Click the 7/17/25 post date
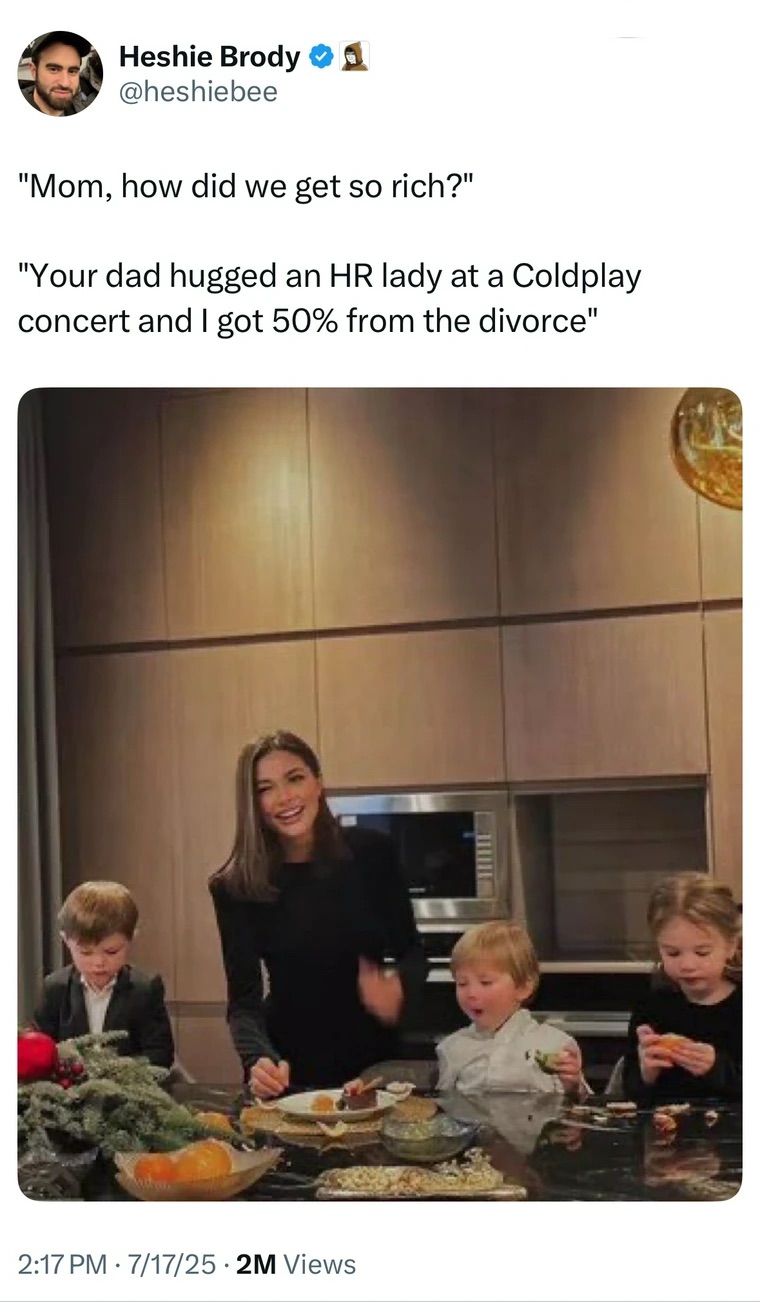Viewport: 760px width, 1302px height. click(x=172, y=1264)
